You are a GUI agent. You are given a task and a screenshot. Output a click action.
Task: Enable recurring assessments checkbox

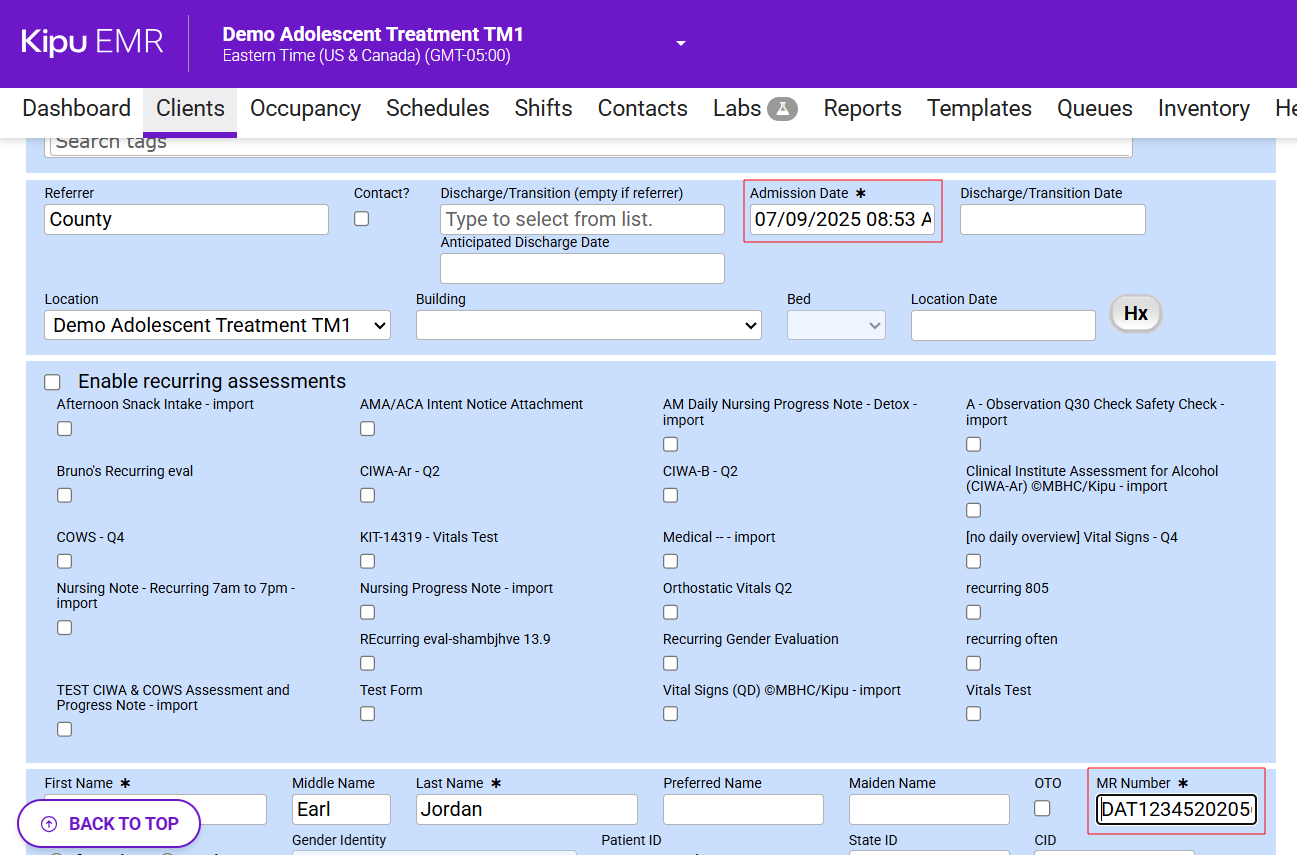pyautogui.click(x=53, y=382)
